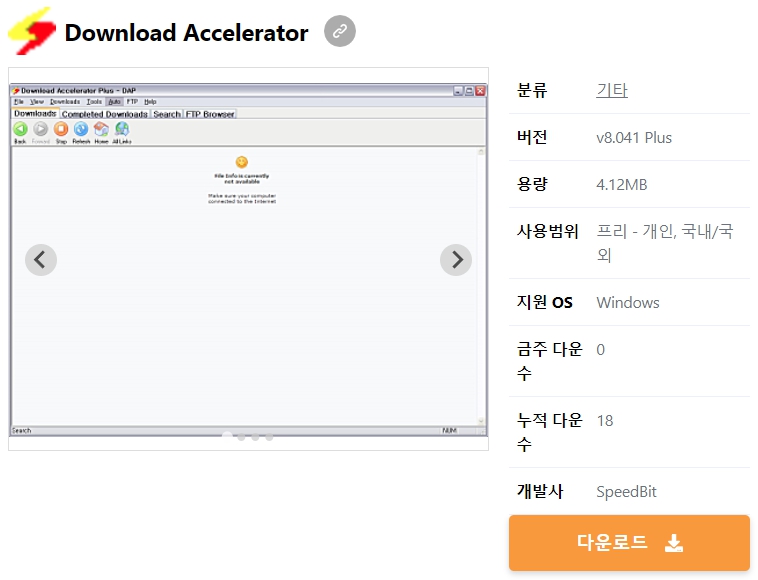
Task: Click the 용량 label
Action: click(x=532, y=184)
